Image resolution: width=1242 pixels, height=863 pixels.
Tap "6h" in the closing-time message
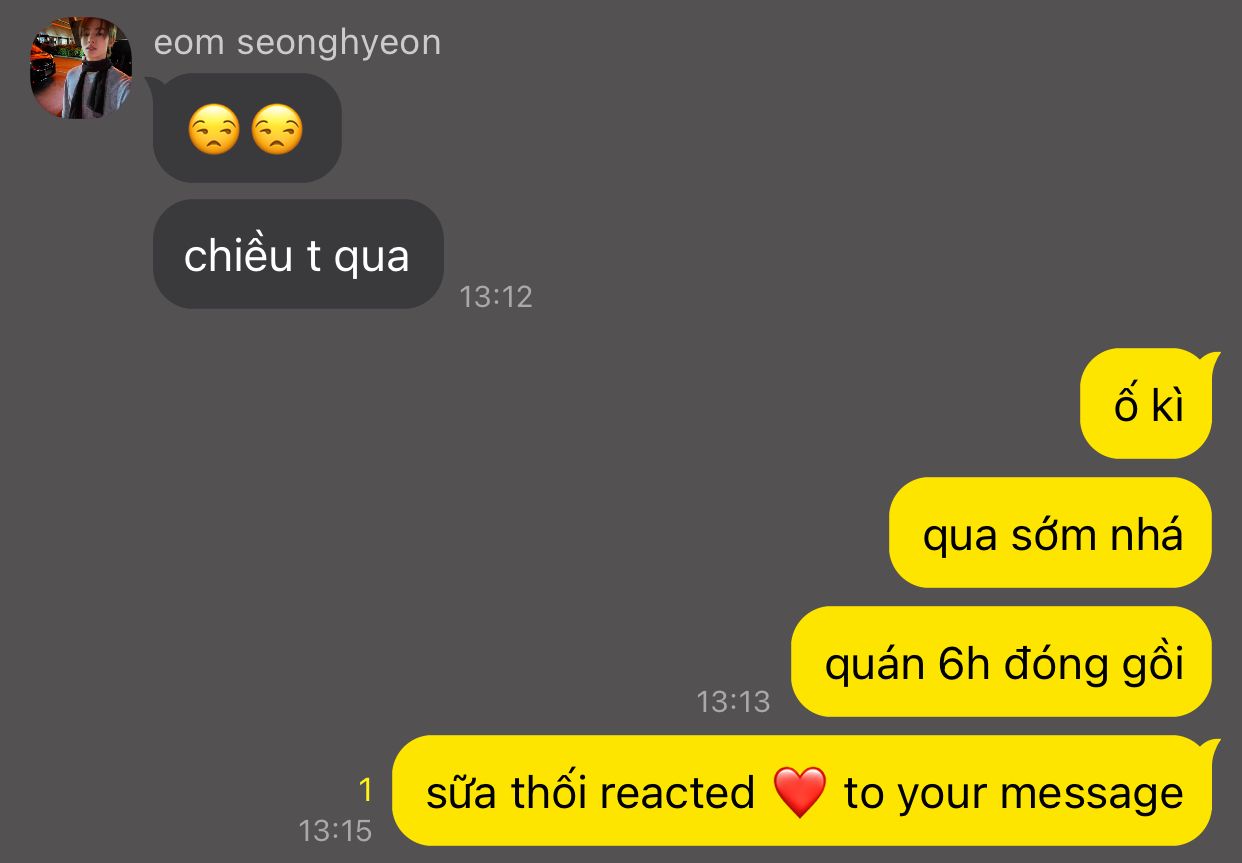964,664
